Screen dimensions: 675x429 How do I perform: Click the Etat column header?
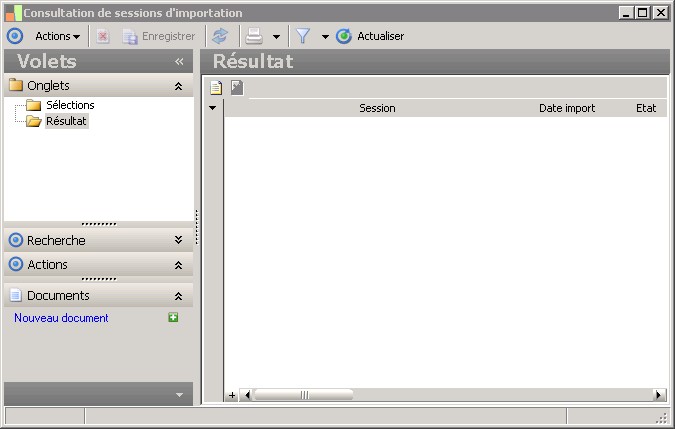(x=646, y=108)
